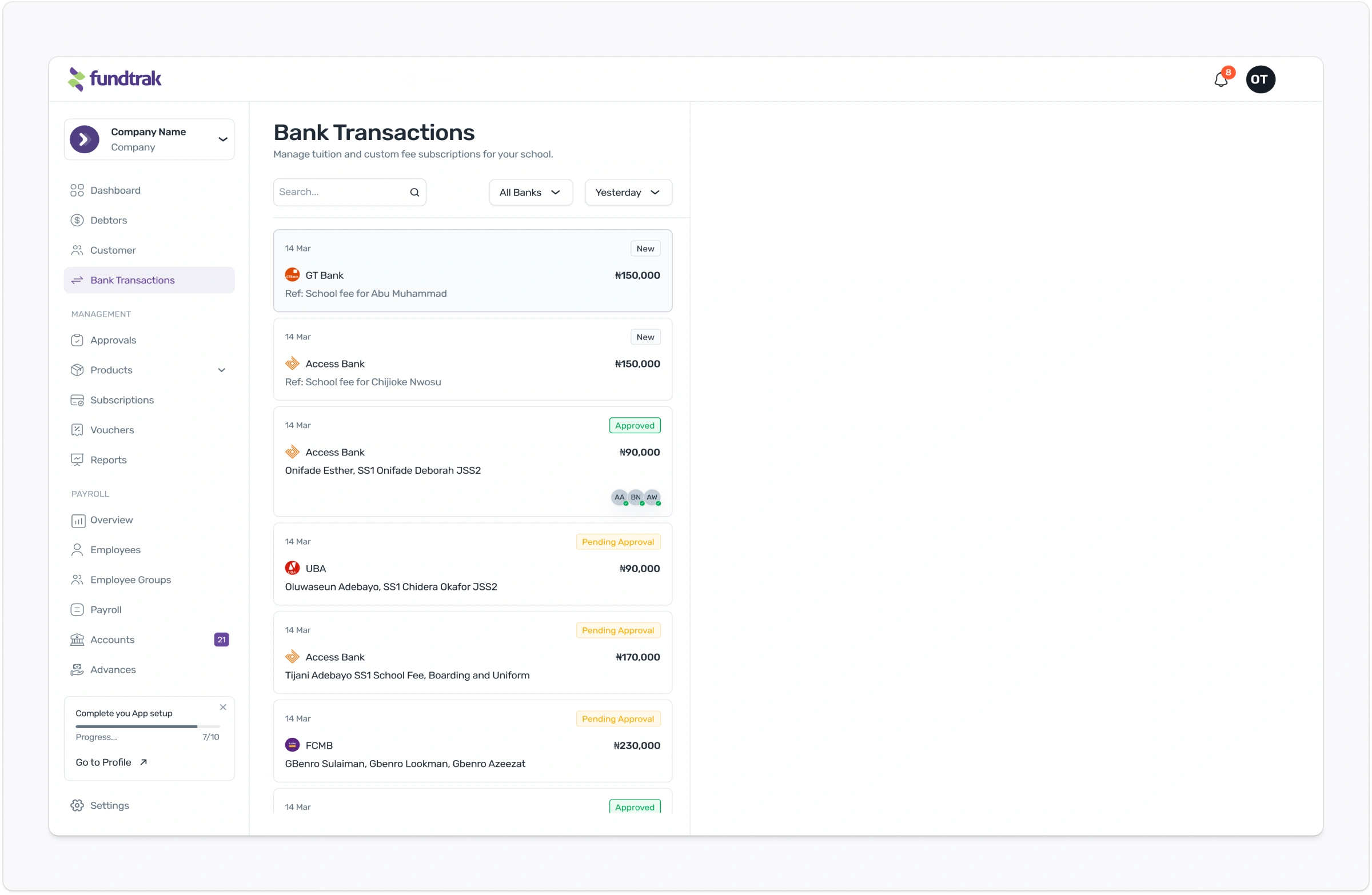Click the app setup progress bar
Image resolution: width=1372 pixels, height=895 pixels.
pos(147,727)
